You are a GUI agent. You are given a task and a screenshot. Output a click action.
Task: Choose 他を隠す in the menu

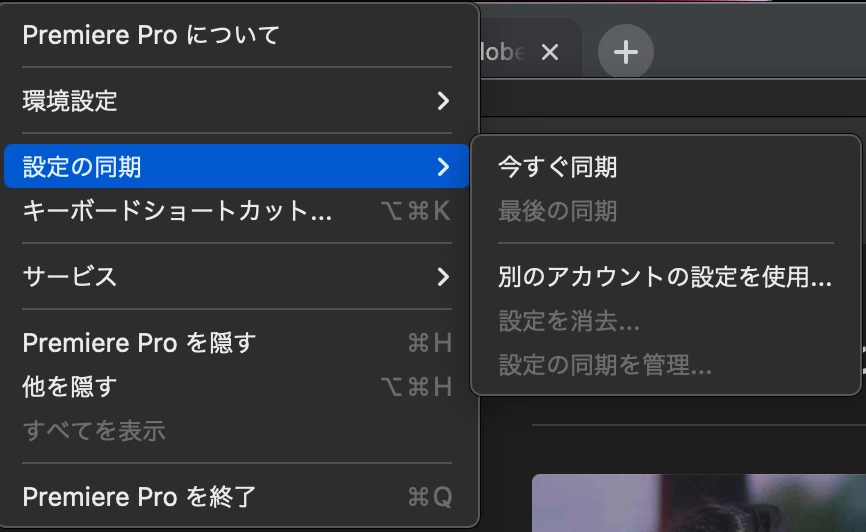click(x=236, y=386)
